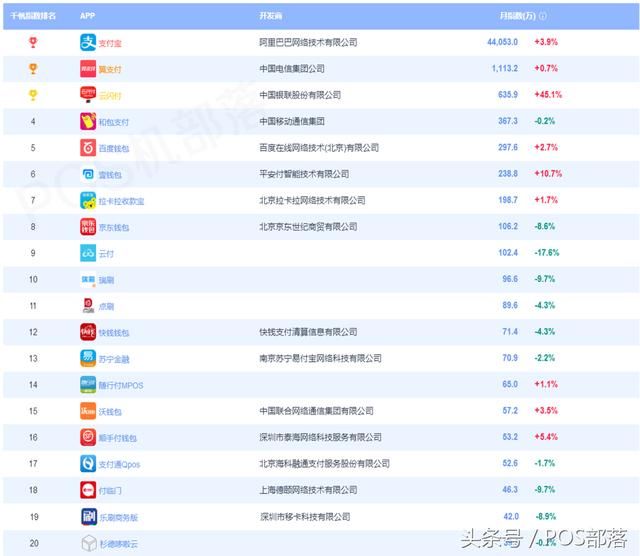The width and height of the screenshot is (640, 556).
Task: Click the monthly index value 635.9
Action: tap(508, 95)
